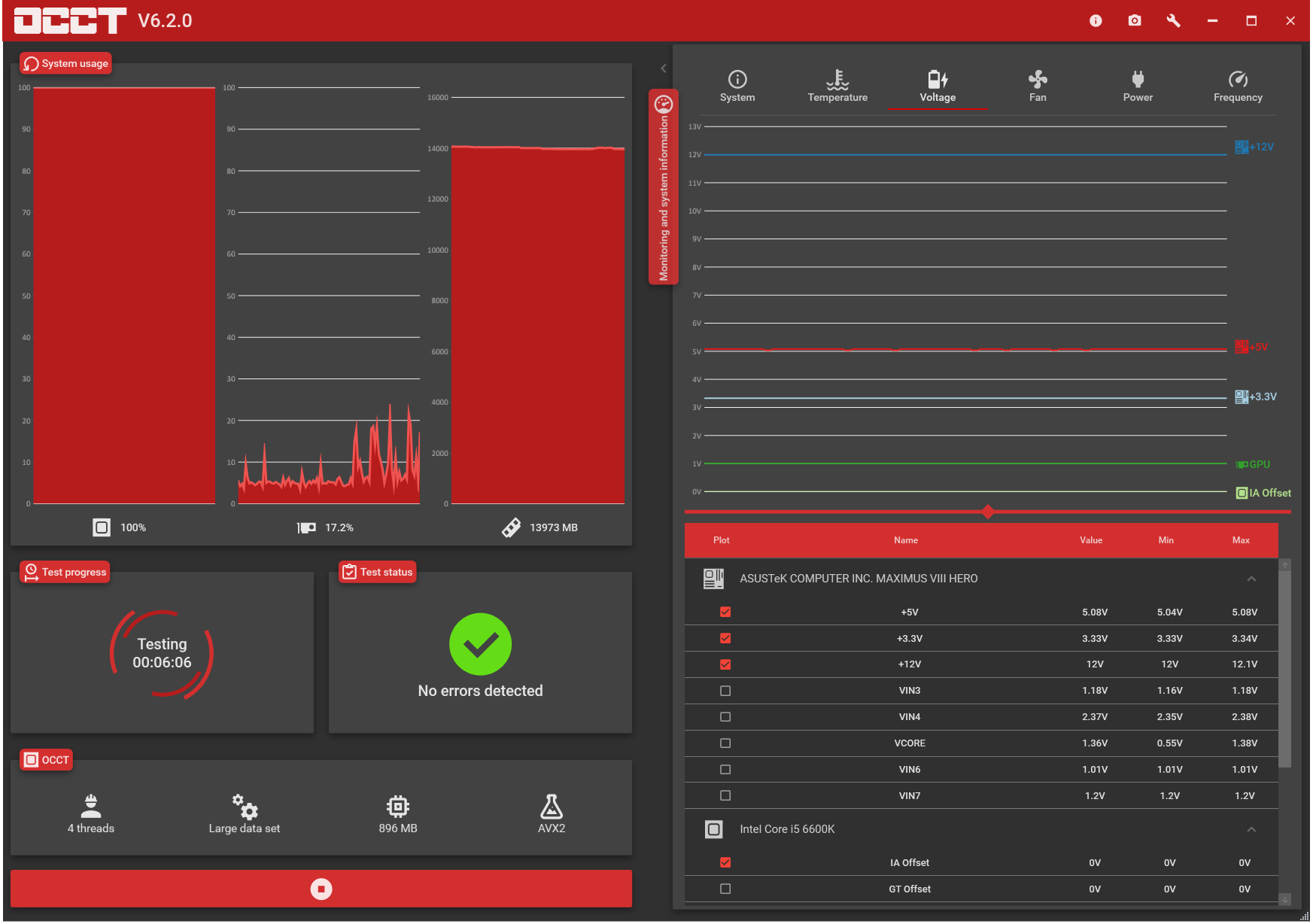This screenshot has height=924, width=1313.
Task: Click the info icon in title bar
Action: tap(1096, 21)
